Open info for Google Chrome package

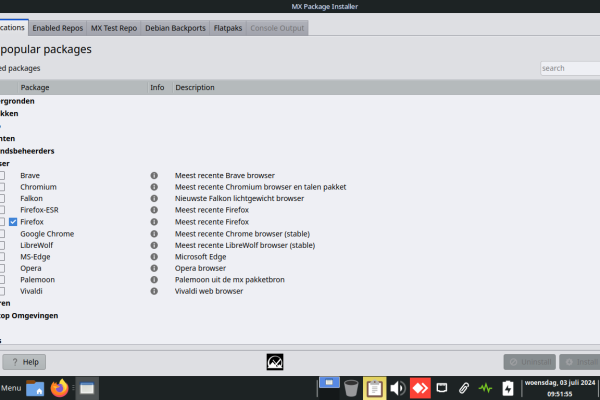(x=155, y=233)
